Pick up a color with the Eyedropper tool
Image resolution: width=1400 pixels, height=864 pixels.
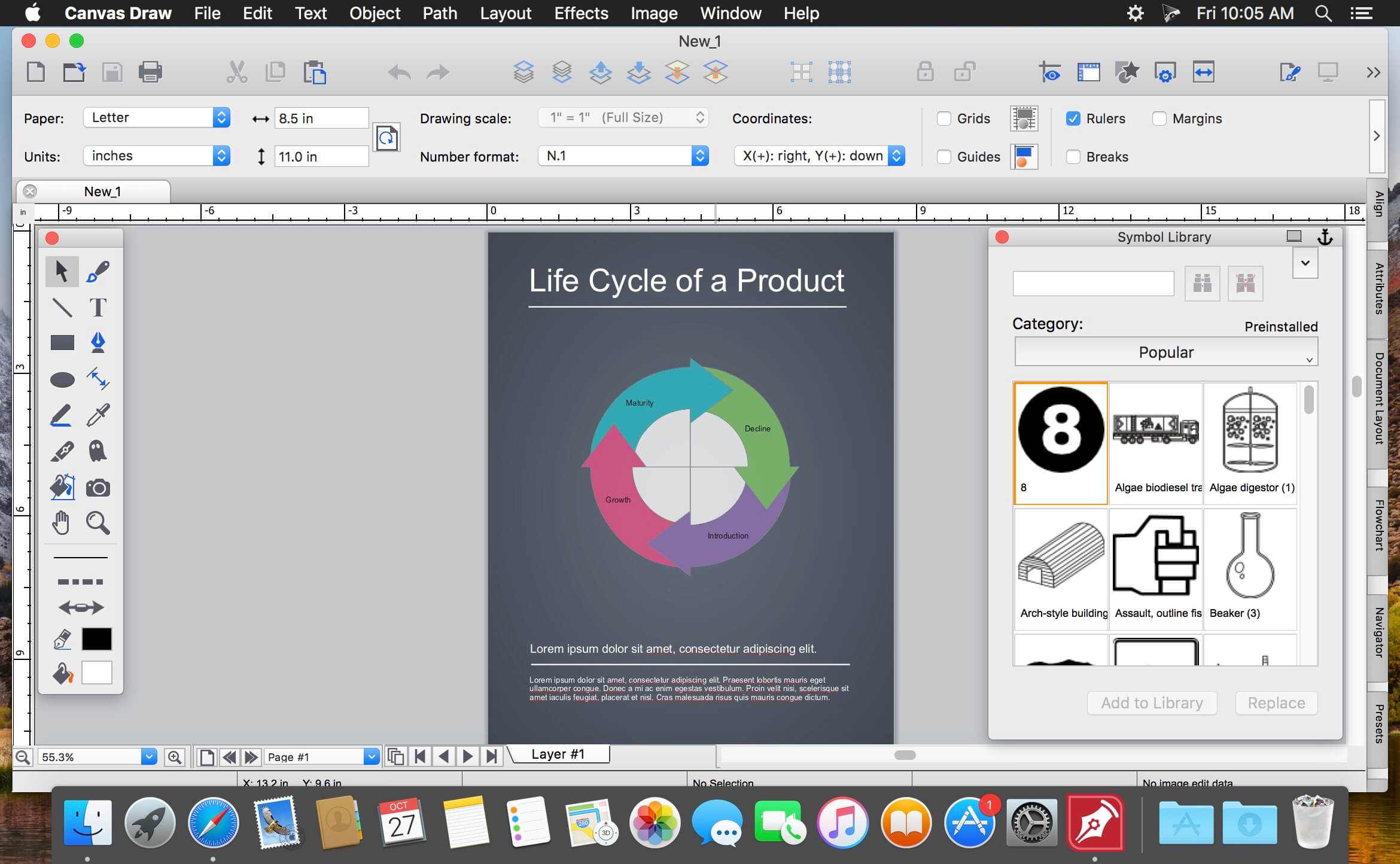(98, 415)
